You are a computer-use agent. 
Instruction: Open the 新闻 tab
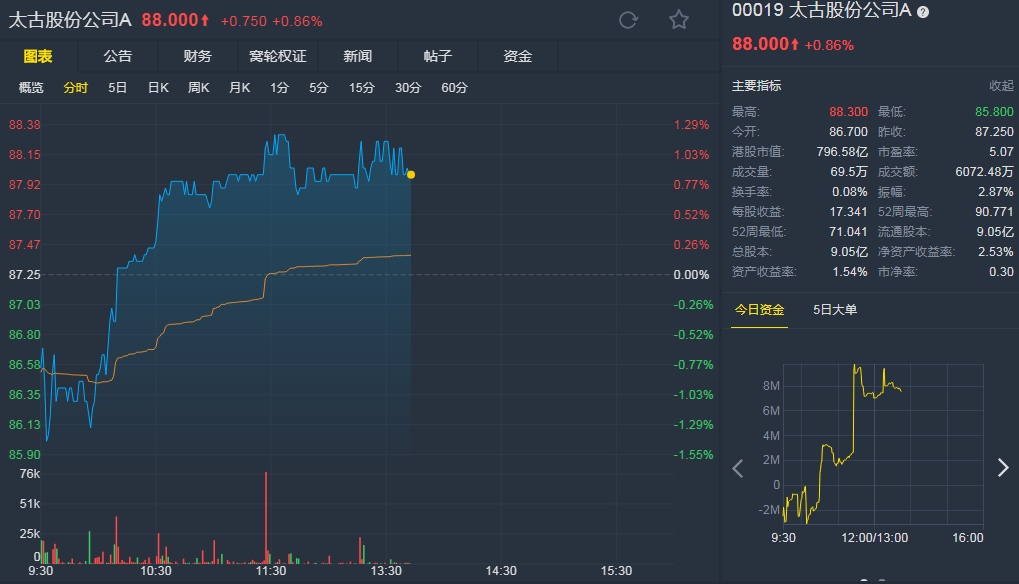click(357, 56)
